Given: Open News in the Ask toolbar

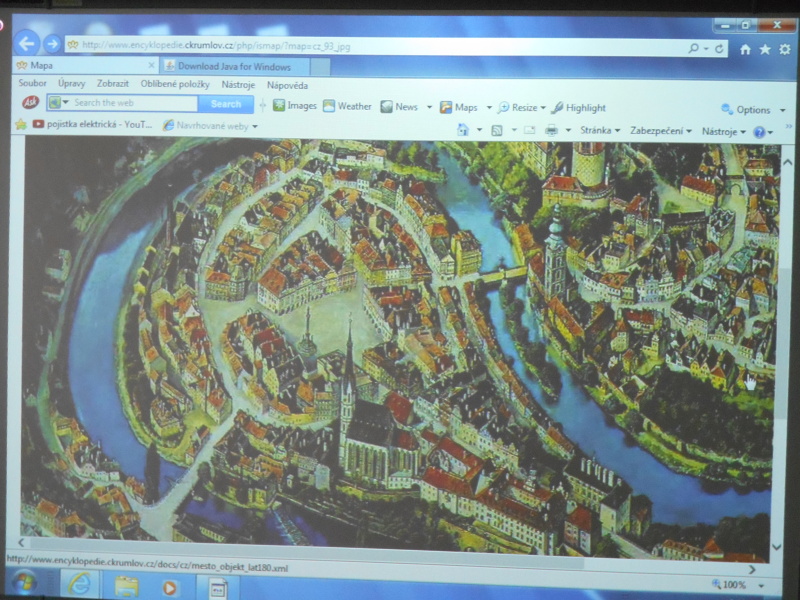Looking at the screenshot, I should (399, 107).
